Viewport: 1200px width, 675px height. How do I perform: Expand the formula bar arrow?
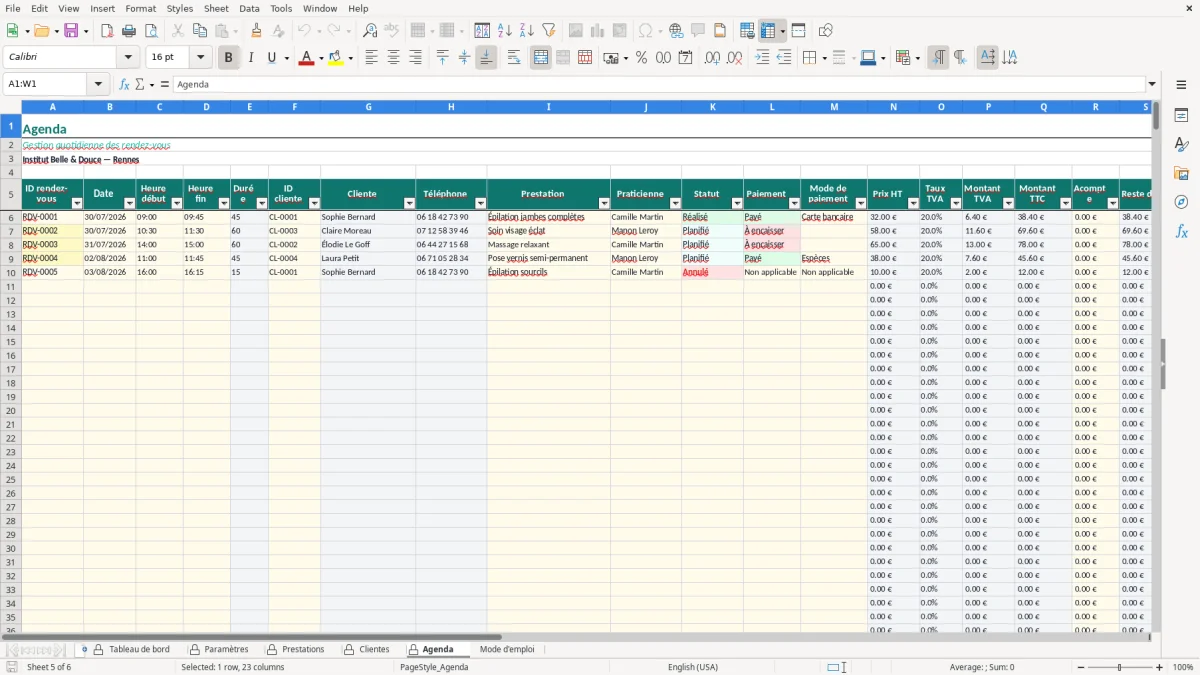(x=1153, y=85)
